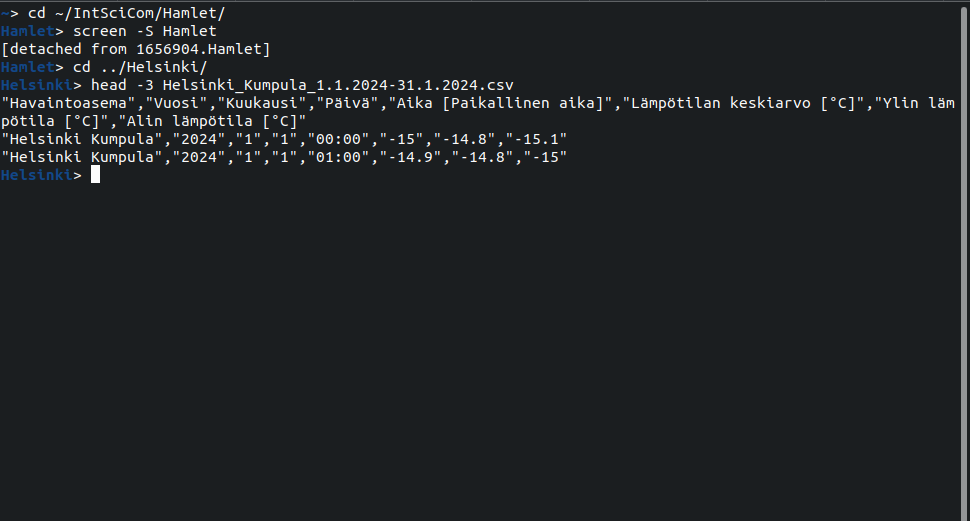Click the "-15.1" temperature value
970x521 pixels.
coord(536,139)
